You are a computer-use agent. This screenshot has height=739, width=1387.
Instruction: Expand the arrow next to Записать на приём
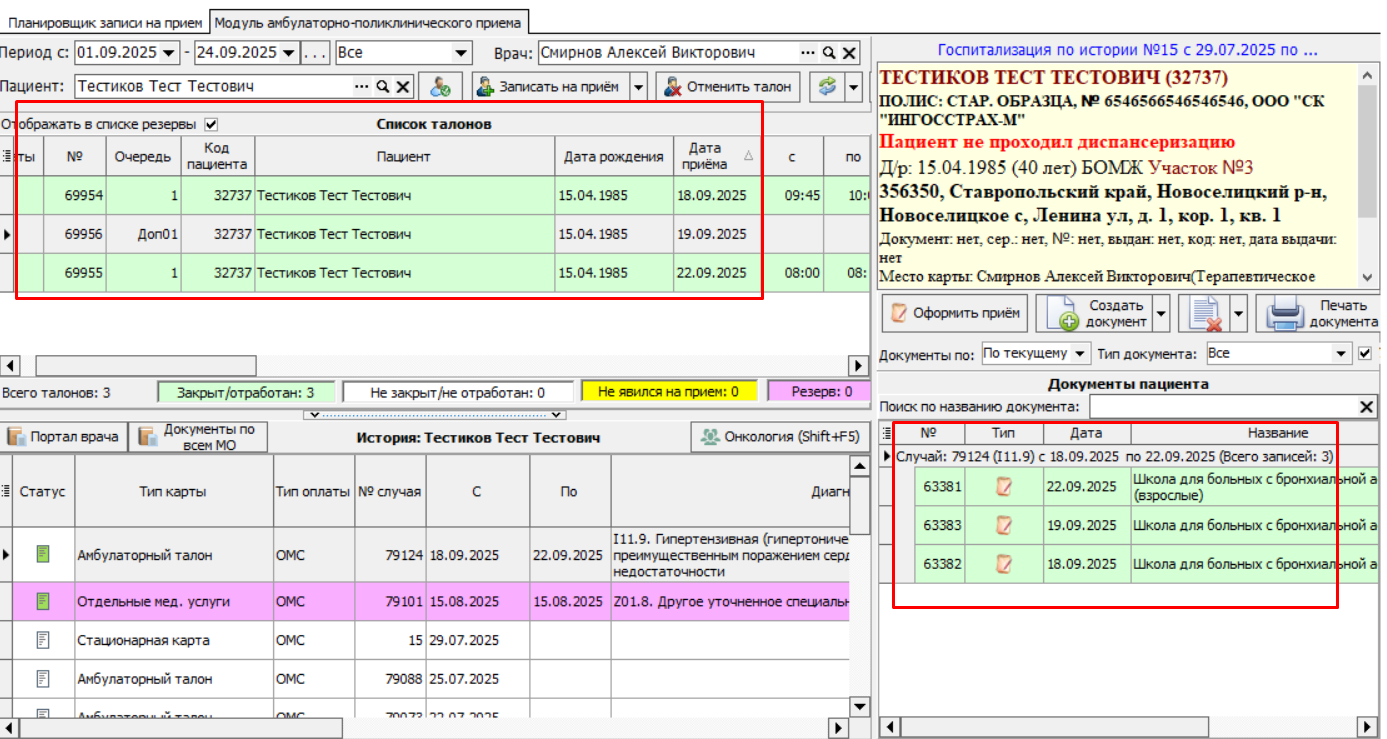pos(638,87)
